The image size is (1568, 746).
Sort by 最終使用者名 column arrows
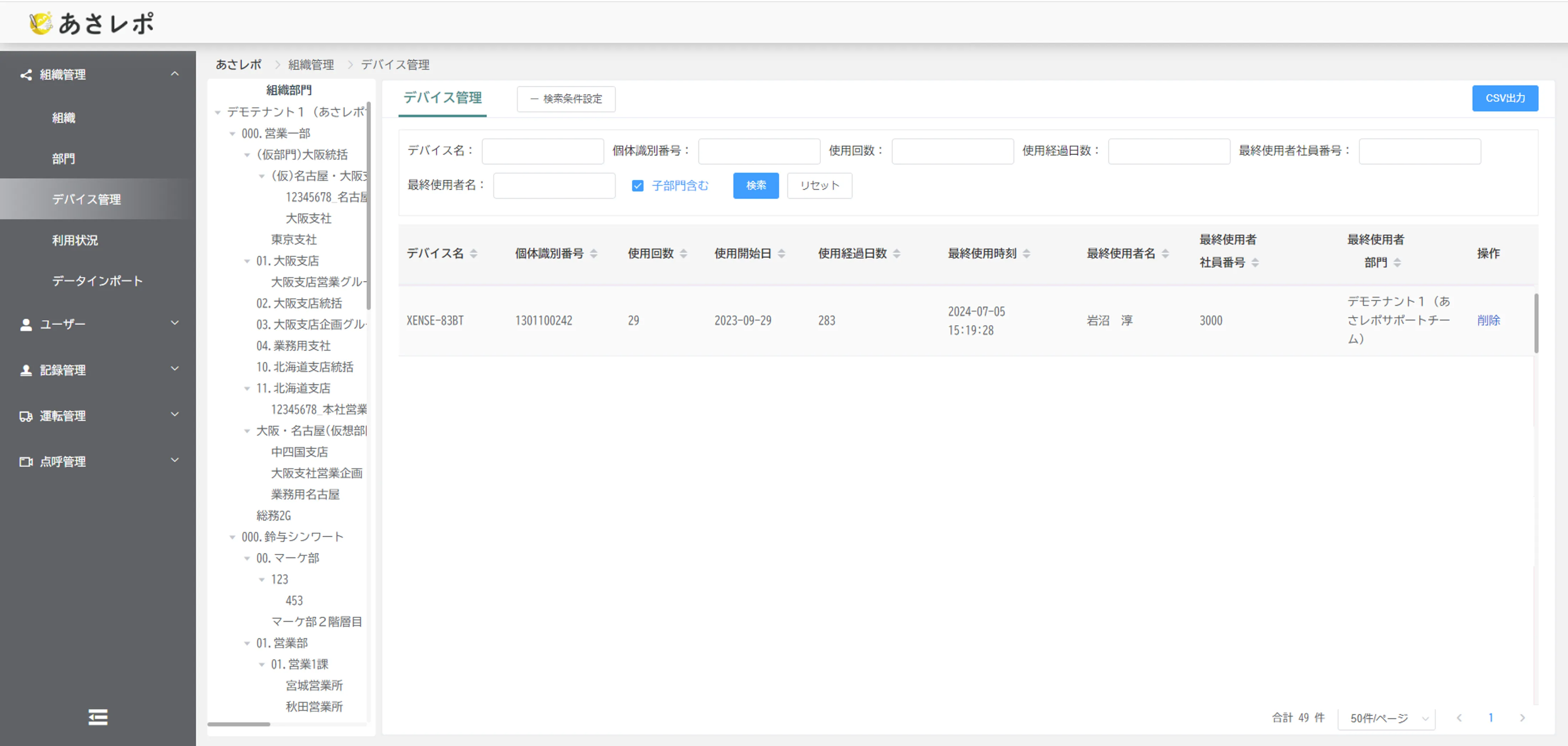point(1165,253)
